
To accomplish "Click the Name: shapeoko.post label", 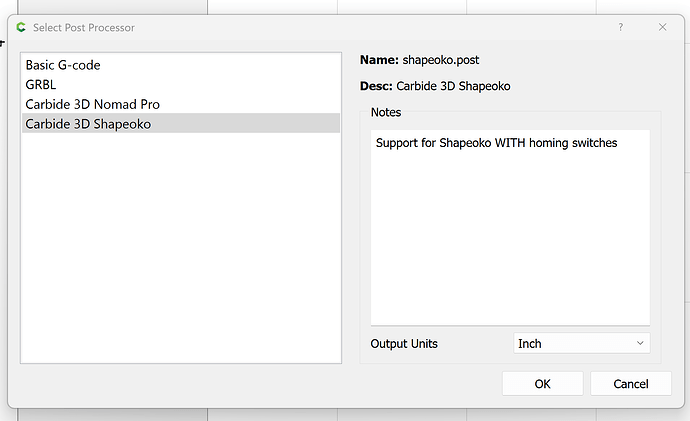I will click(420, 60).
